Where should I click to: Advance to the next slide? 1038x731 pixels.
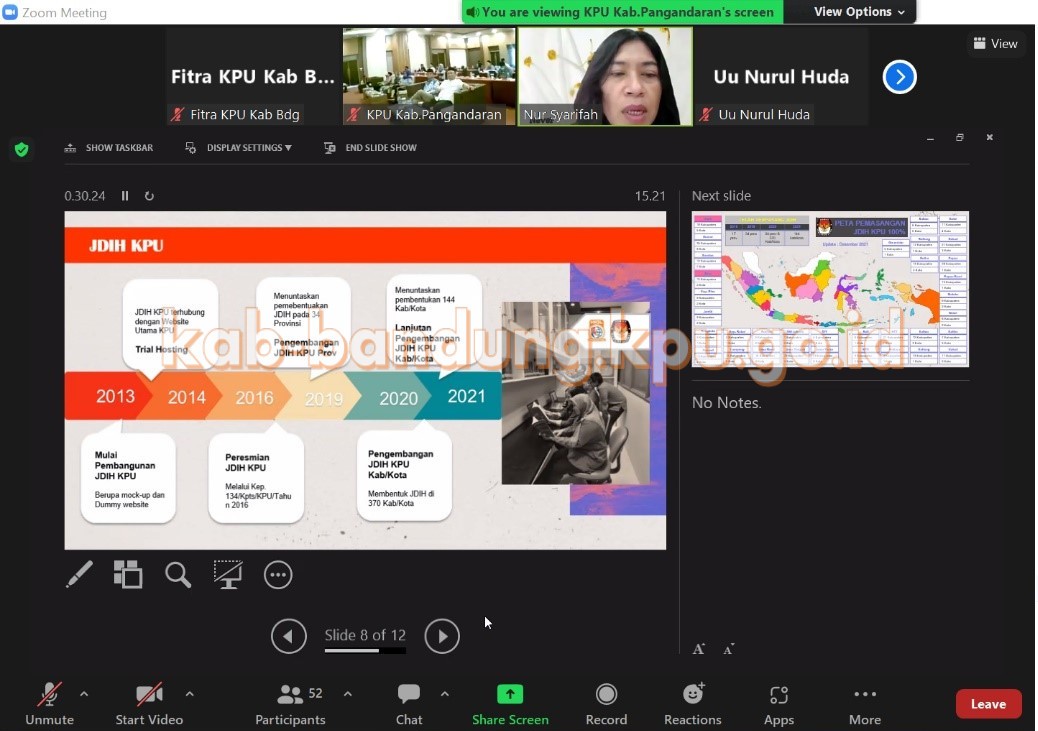pyautogui.click(x=442, y=636)
